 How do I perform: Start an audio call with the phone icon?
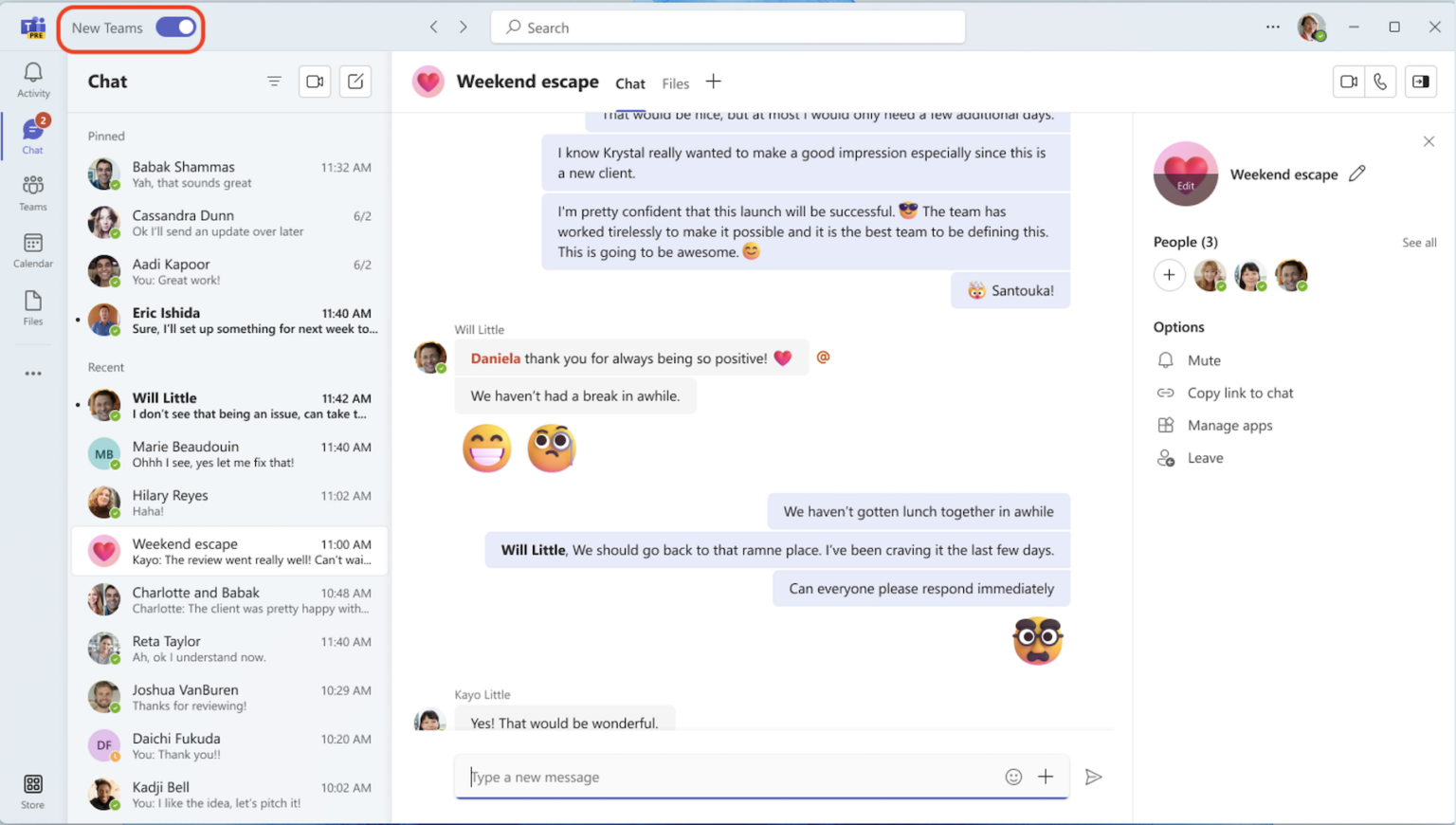click(x=1381, y=82)
